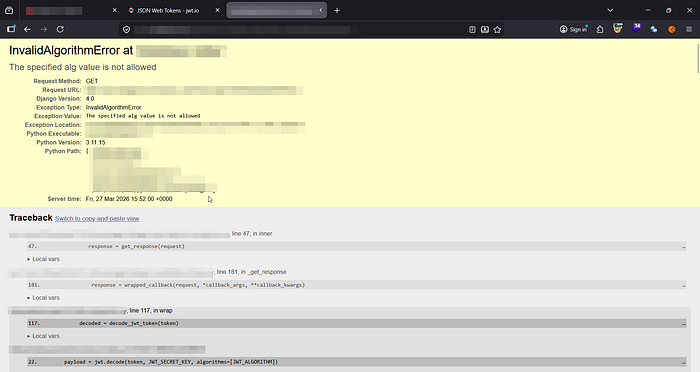Screen dimensions: 700x372
Task: Click the Request Method value GET
Action: (x=92, y=81)
